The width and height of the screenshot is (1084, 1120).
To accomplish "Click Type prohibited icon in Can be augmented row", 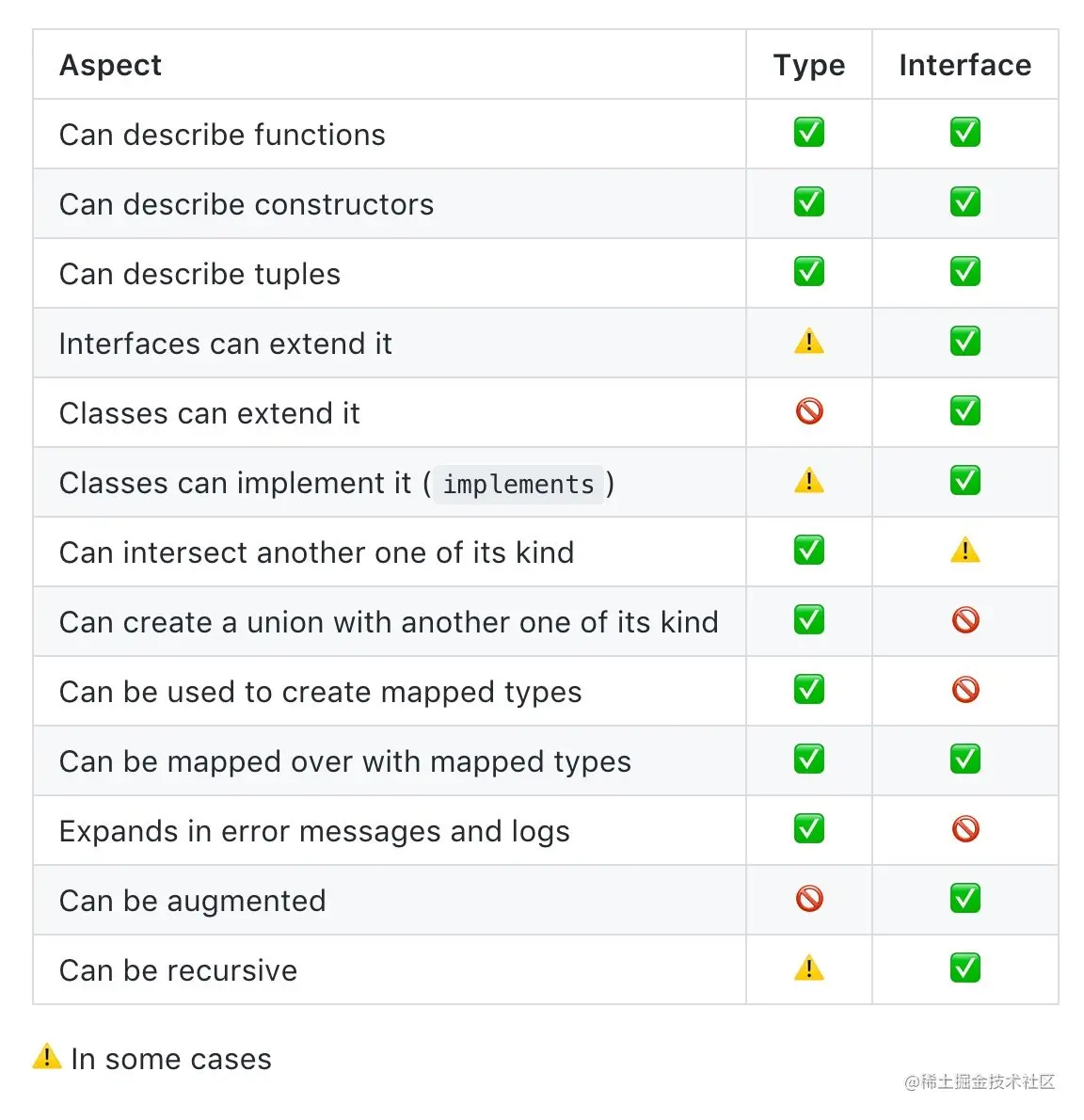I will (808, 899).
